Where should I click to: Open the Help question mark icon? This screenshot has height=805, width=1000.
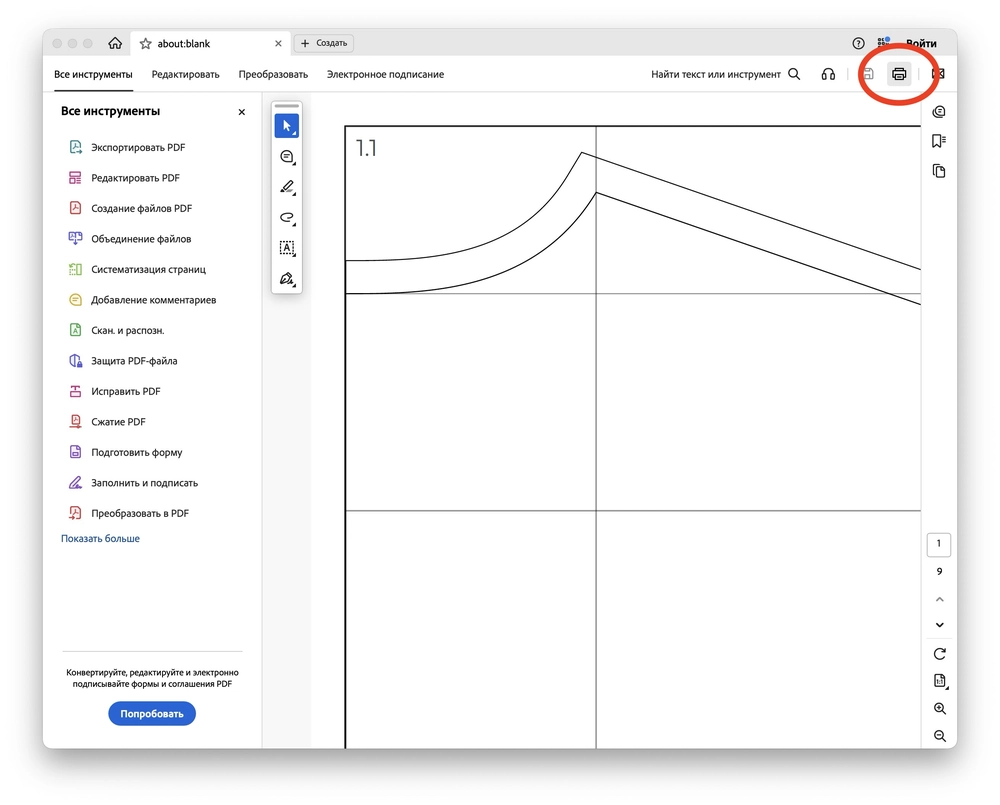pyautogui.click(x=858, y=43)
